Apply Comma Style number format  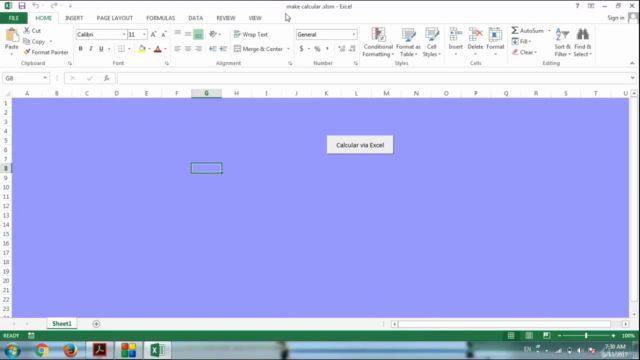pyautogui.click(x=327, y=49)
